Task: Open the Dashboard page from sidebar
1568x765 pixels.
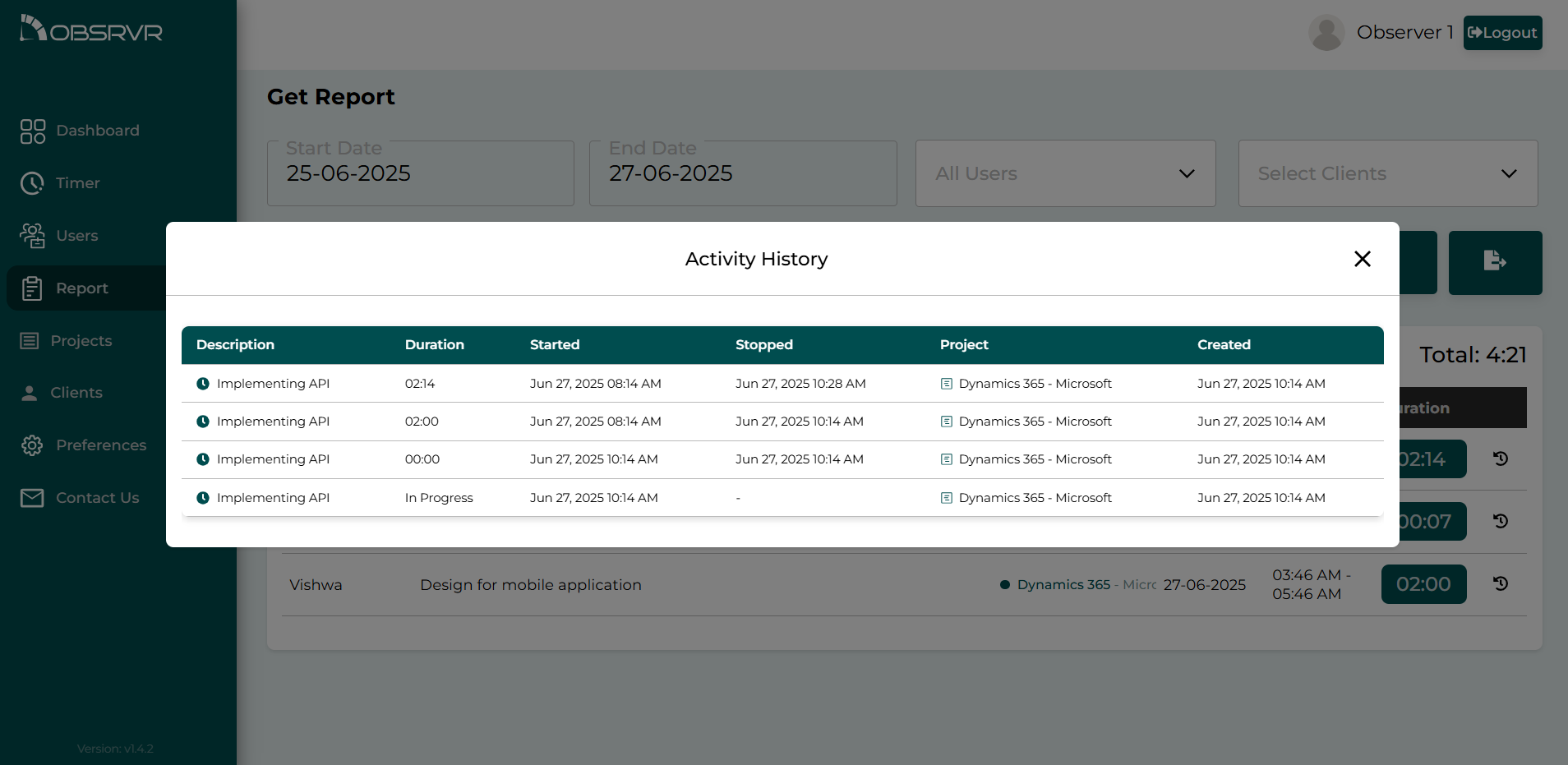Action: click(x=97, y=131)
